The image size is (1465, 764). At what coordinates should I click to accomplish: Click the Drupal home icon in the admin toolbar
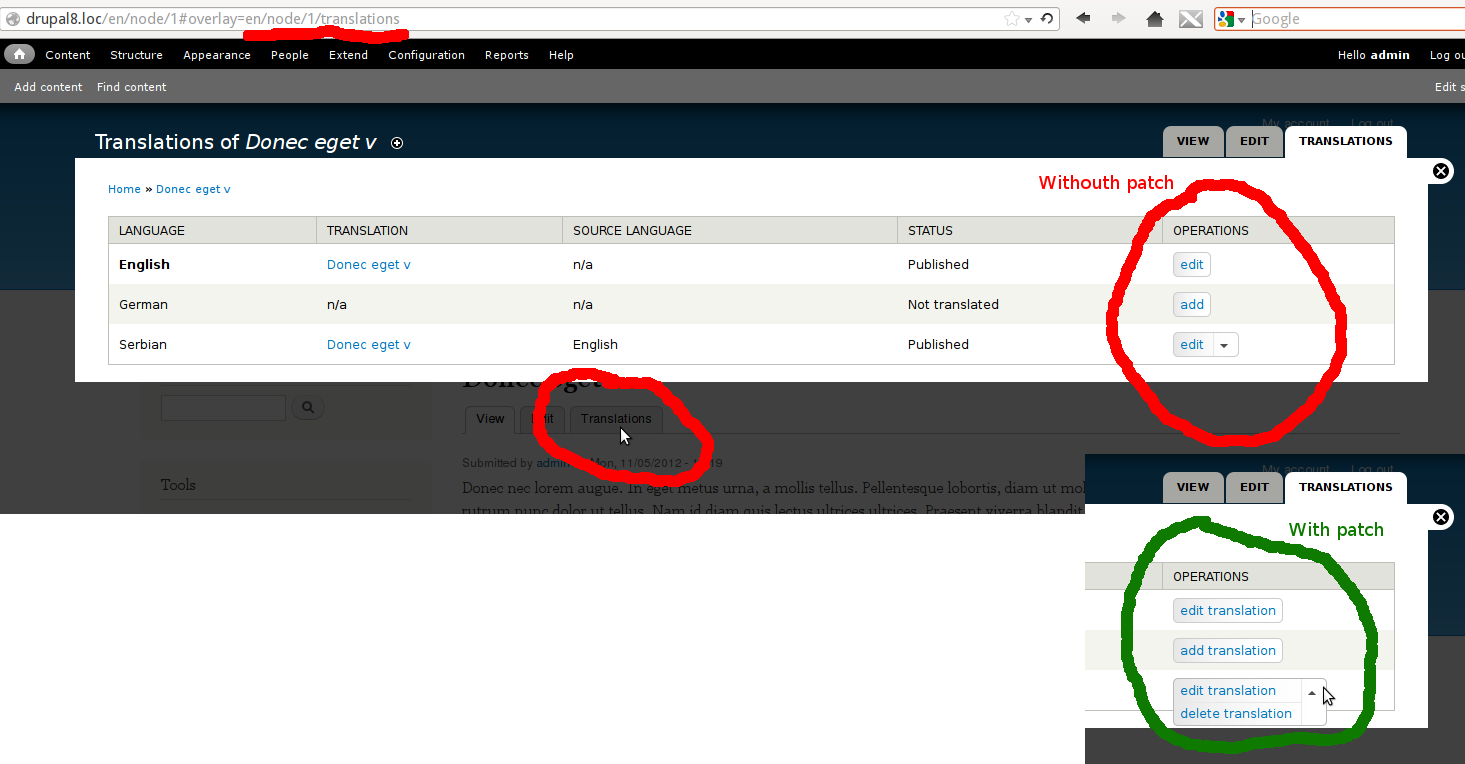pos(19,54)
